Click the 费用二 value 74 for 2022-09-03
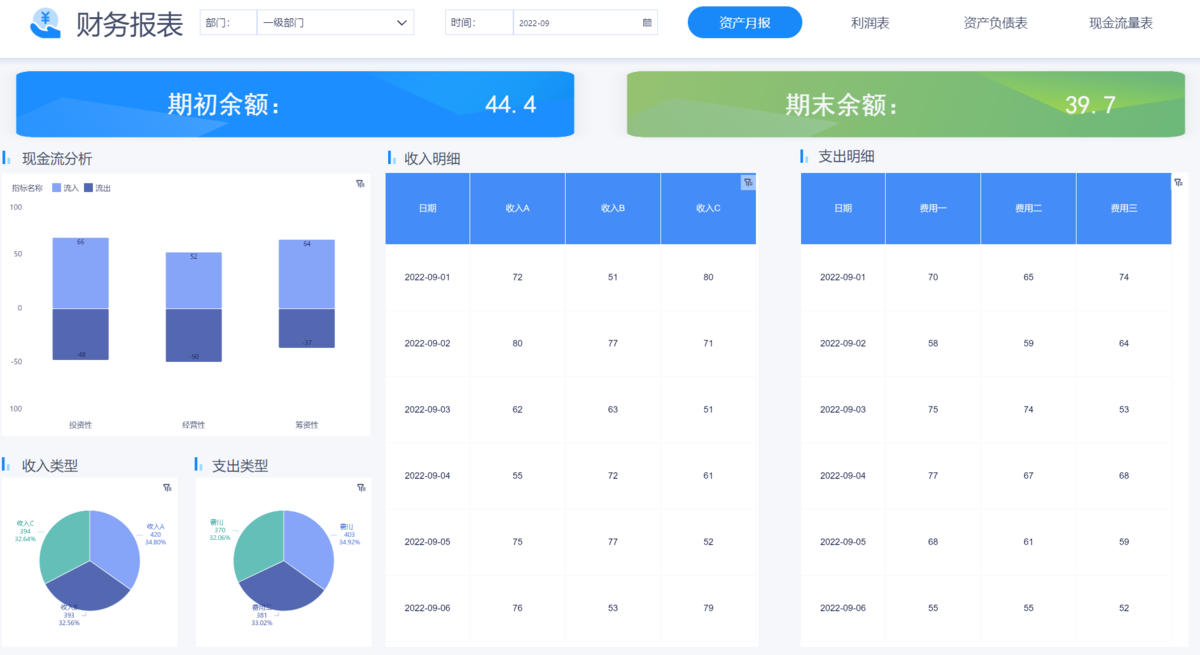The image size is (1200, 655). [x=1028, y=409]
